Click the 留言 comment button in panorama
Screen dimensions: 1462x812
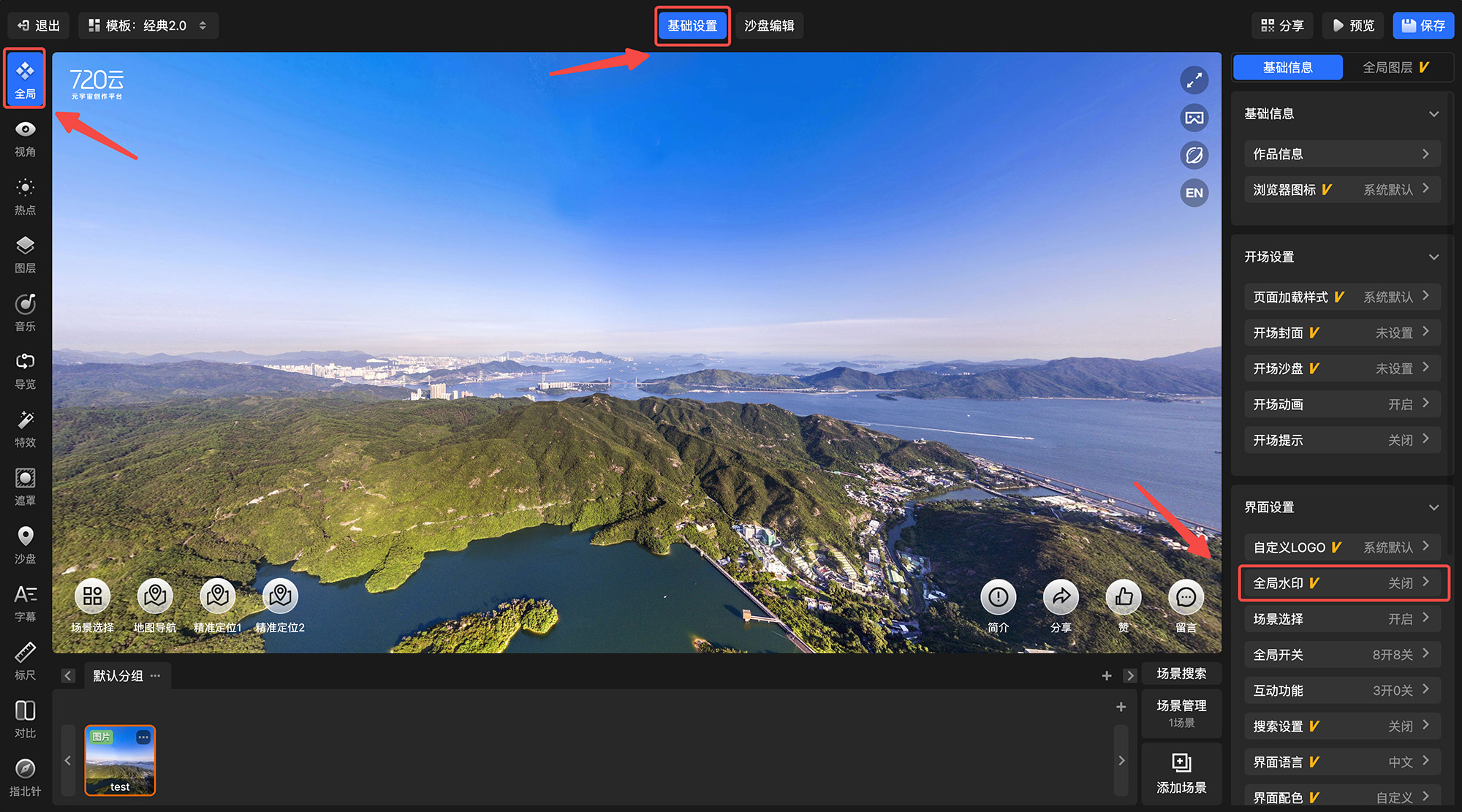pos(1186,598)
